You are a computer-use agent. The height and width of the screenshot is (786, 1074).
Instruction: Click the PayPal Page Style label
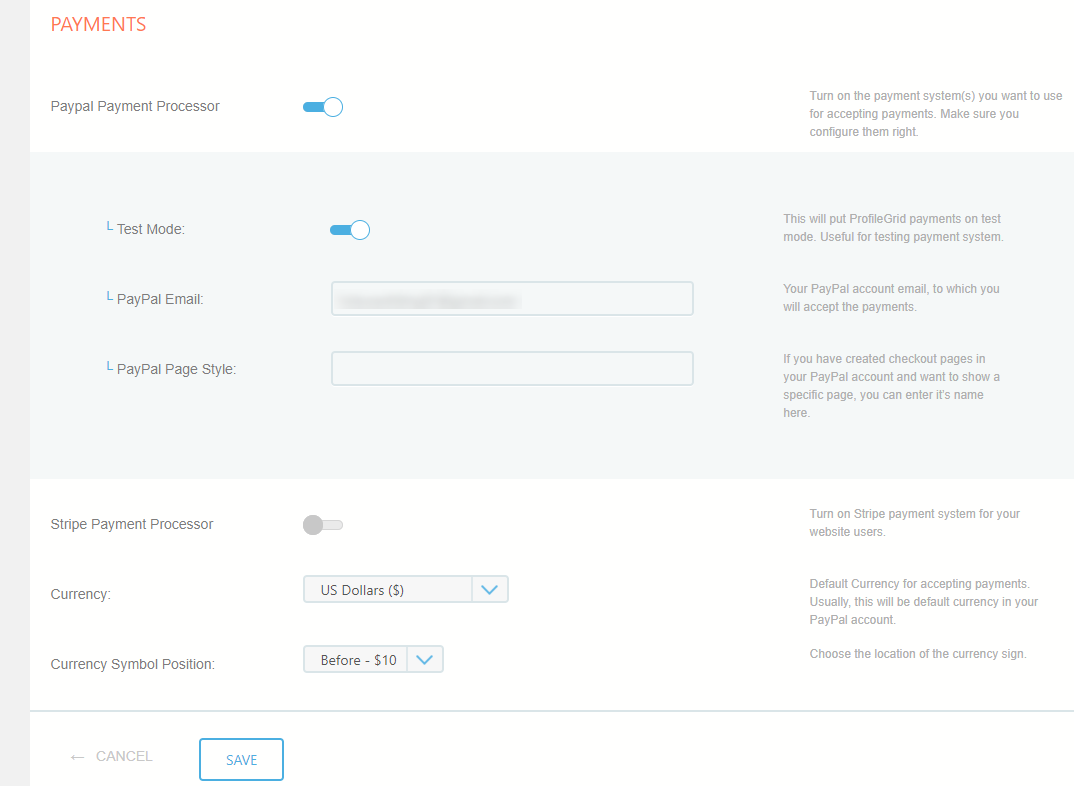(x=176, y=369)
